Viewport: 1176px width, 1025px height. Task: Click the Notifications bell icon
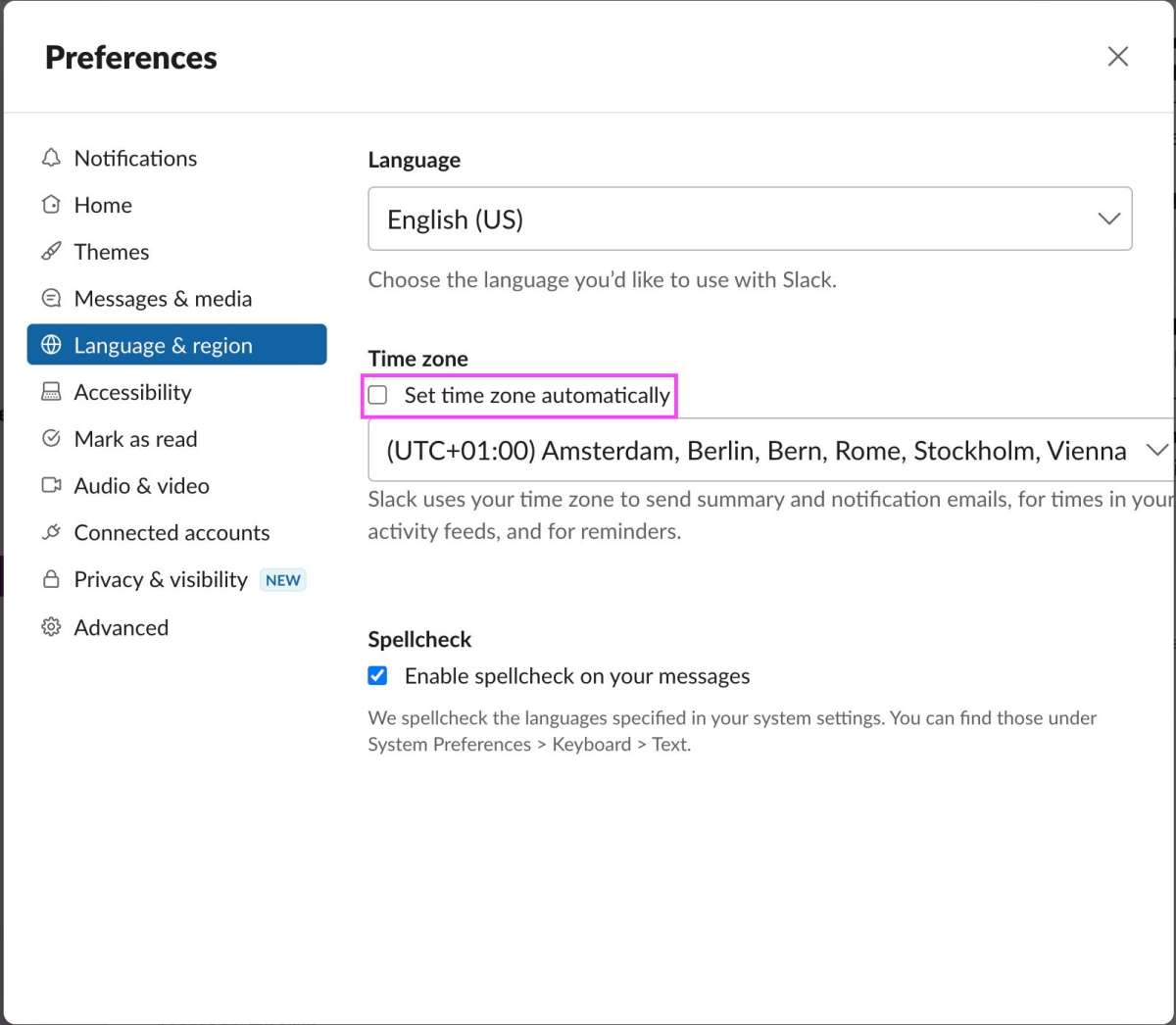[51, 158]
